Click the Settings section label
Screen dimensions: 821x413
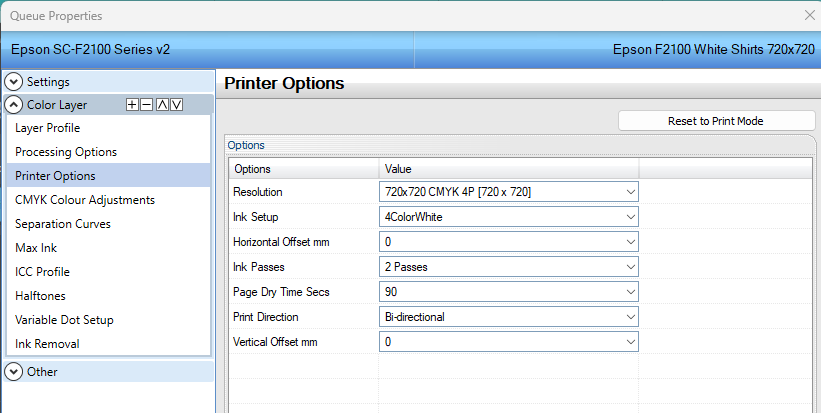pyautogui.click(x=48, y=82)
